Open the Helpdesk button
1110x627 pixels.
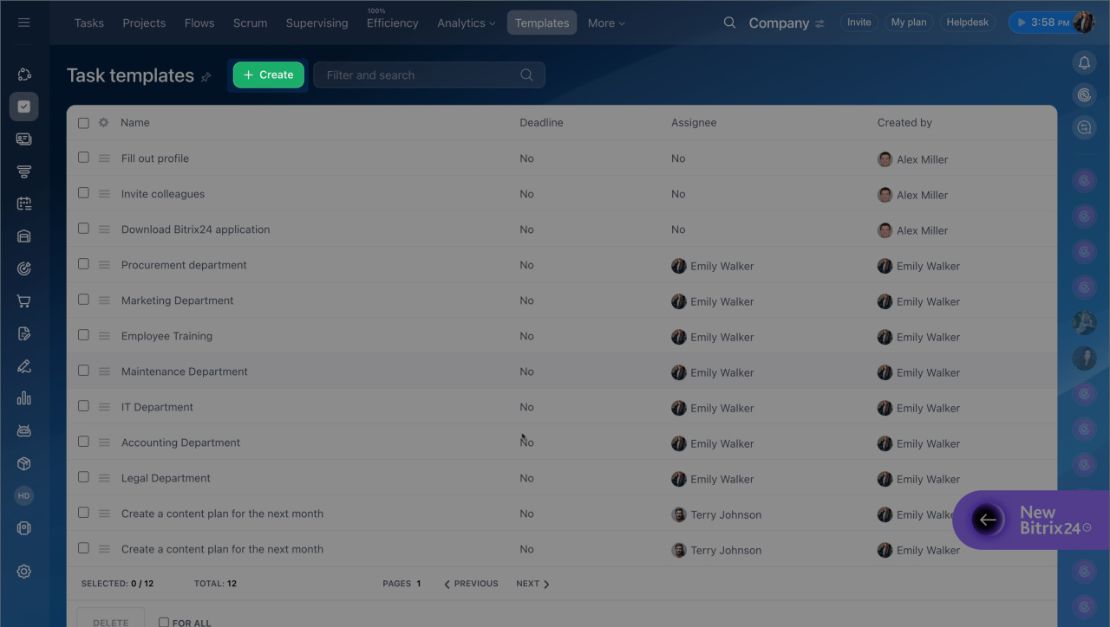[x=967, y=23]
